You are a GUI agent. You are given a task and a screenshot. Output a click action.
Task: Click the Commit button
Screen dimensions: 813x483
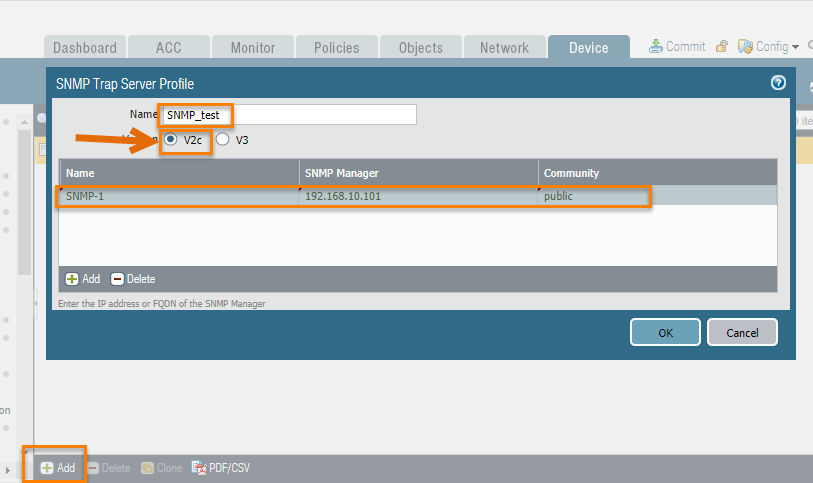tap(677, 47)
